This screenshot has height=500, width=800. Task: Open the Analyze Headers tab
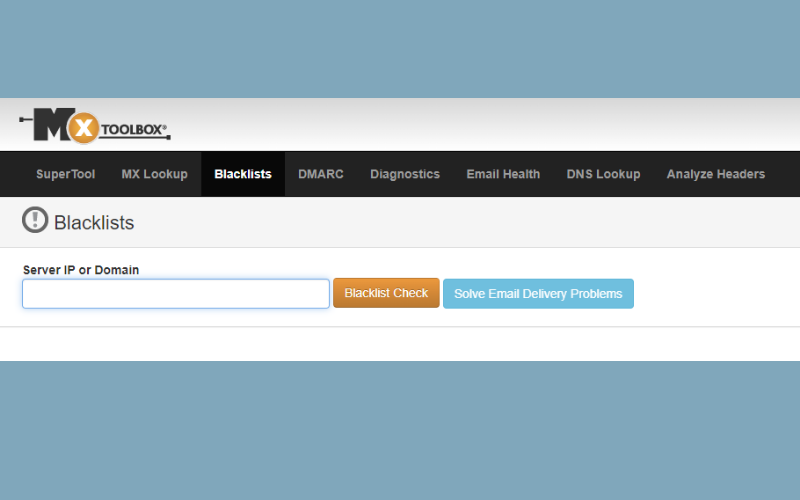pos(716,174)
